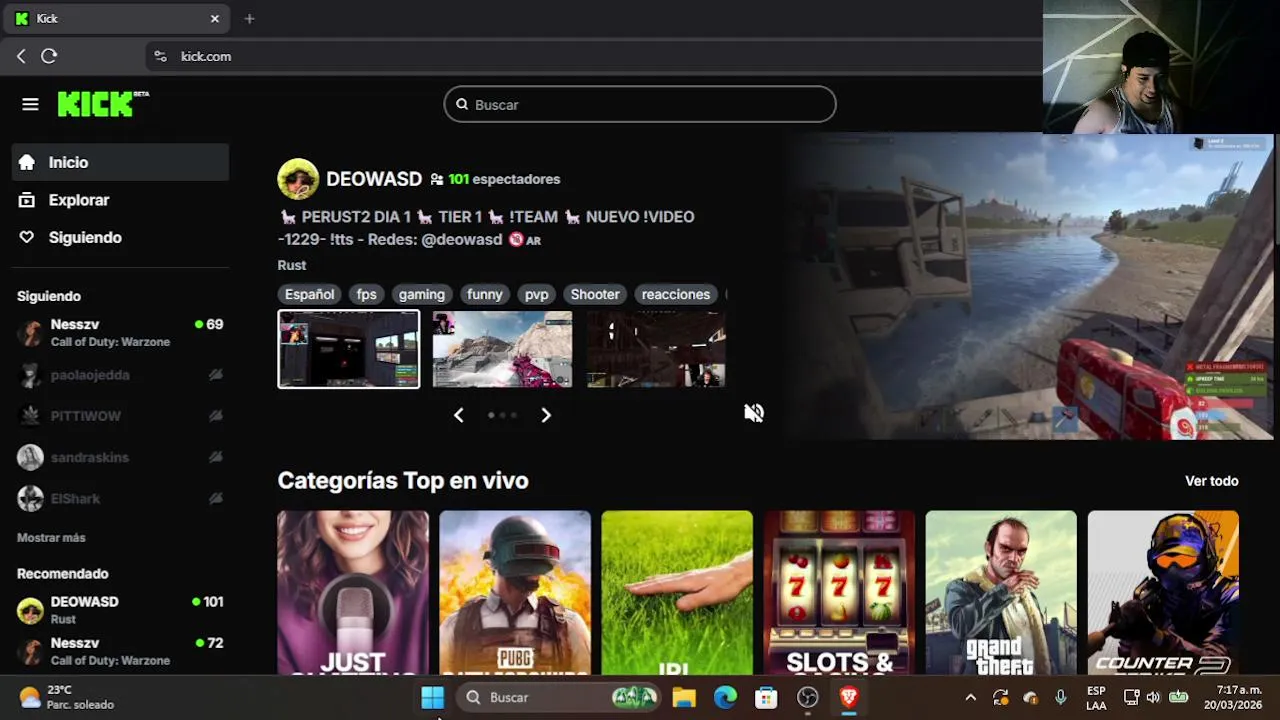Open Siguiendo in sidebar menu
The image size is (1280, 720).
point(120,237)
